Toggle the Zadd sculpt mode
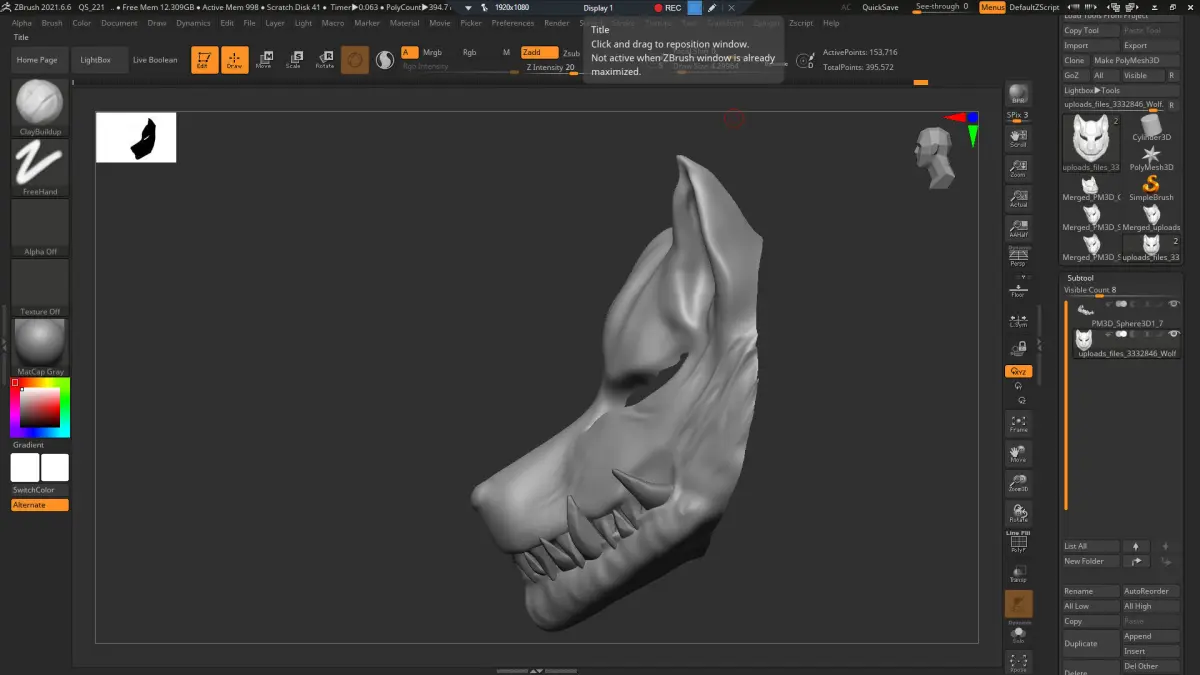The image size is (1200, 675). pos(539,52)
